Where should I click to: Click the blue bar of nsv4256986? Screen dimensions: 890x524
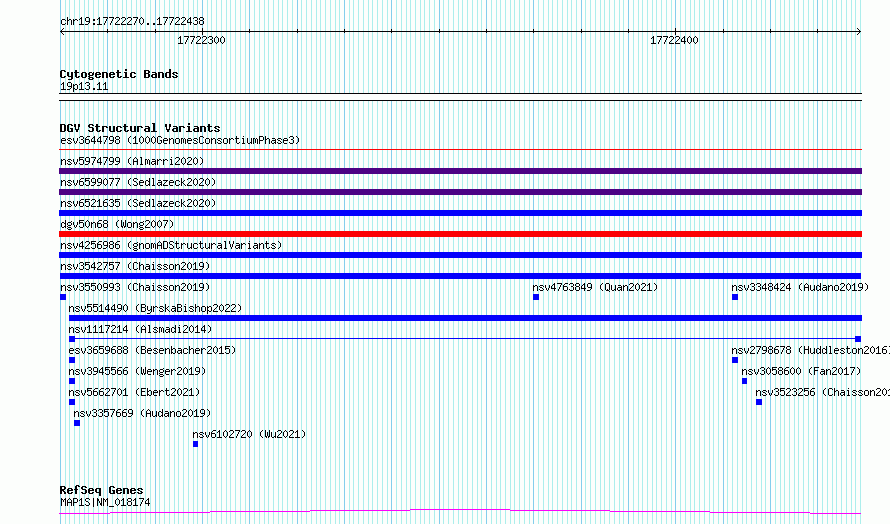coord(460,255)
